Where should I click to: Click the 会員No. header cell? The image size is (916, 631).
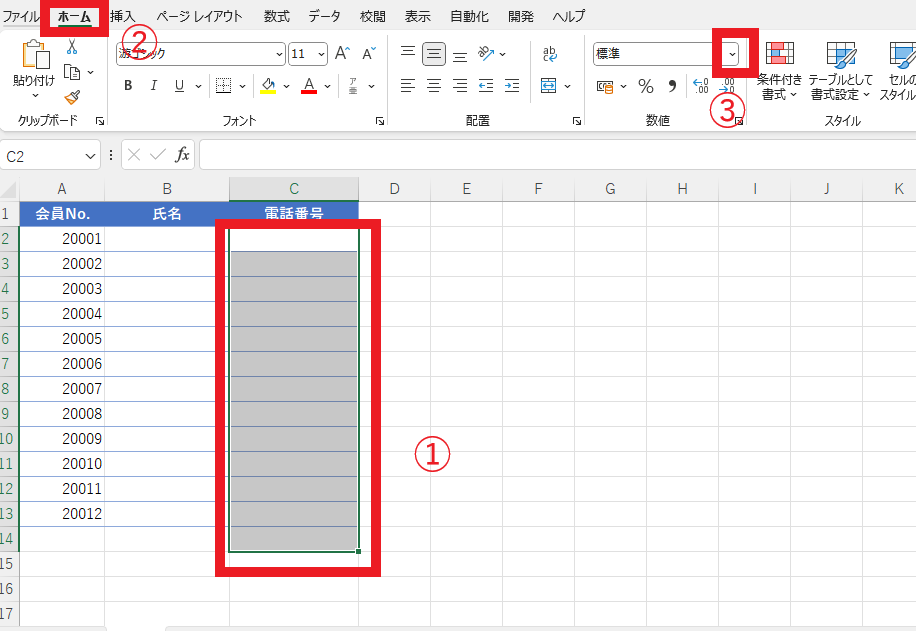[62, 214]
